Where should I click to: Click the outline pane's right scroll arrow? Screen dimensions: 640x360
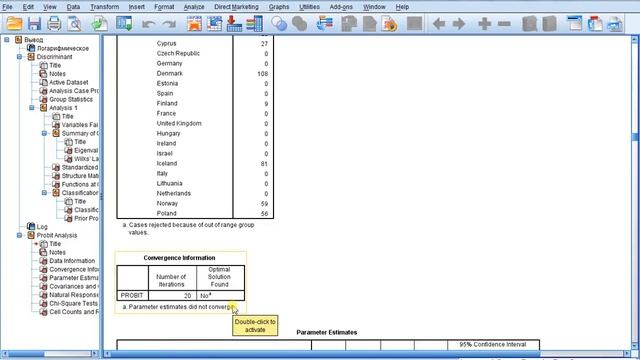point(95,353)
